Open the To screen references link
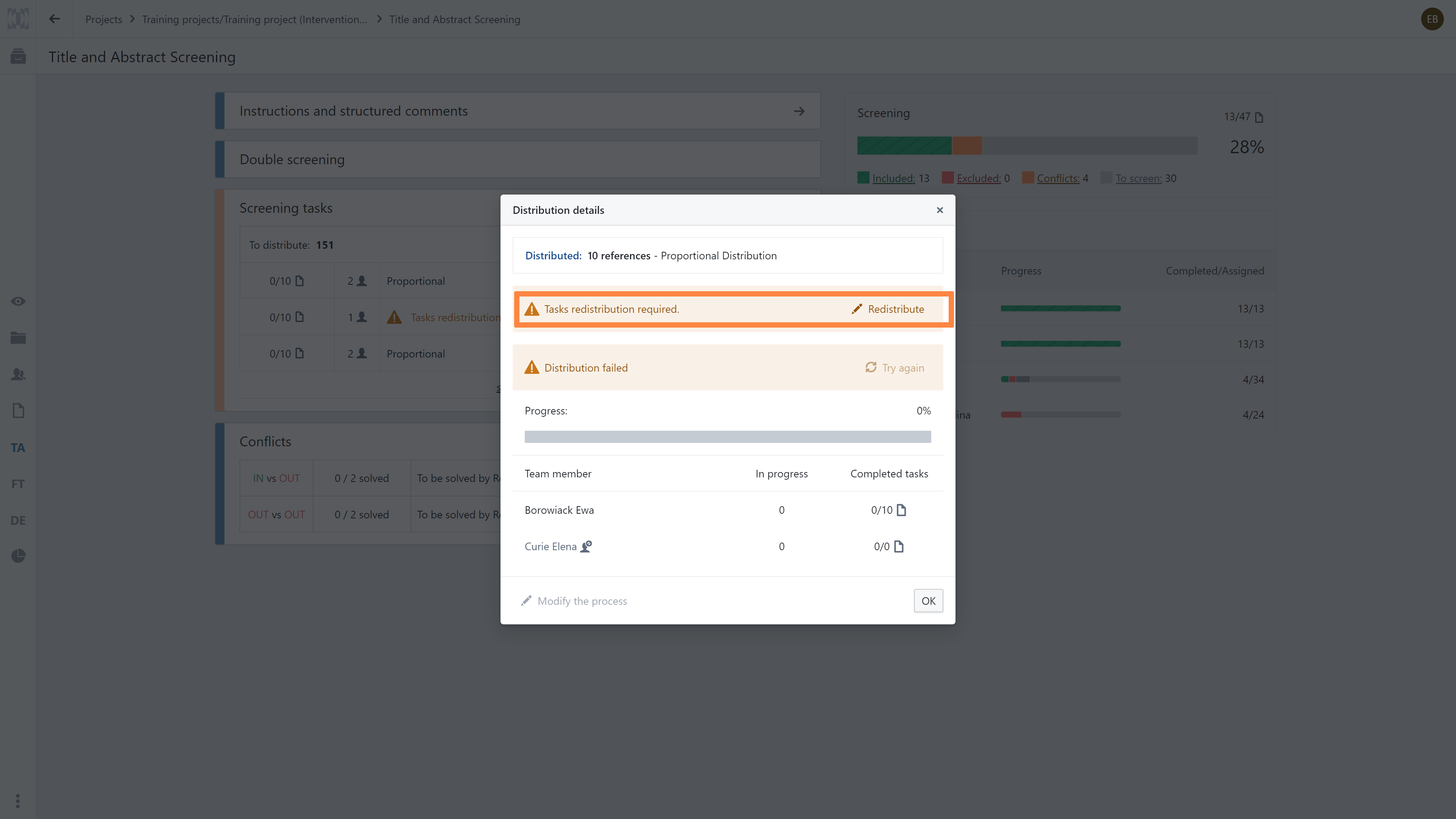 (1138, 179)
